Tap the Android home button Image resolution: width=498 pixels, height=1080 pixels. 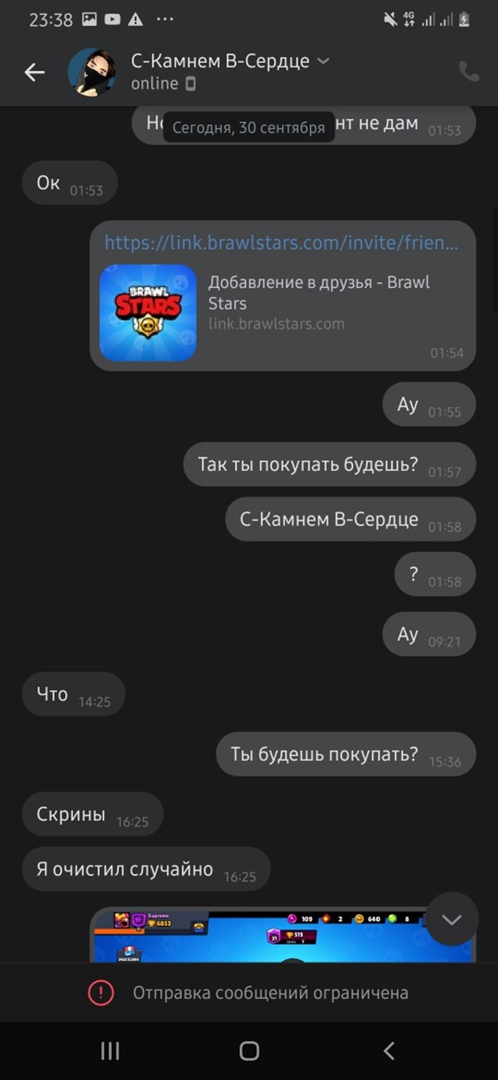tap(249, 1050)
